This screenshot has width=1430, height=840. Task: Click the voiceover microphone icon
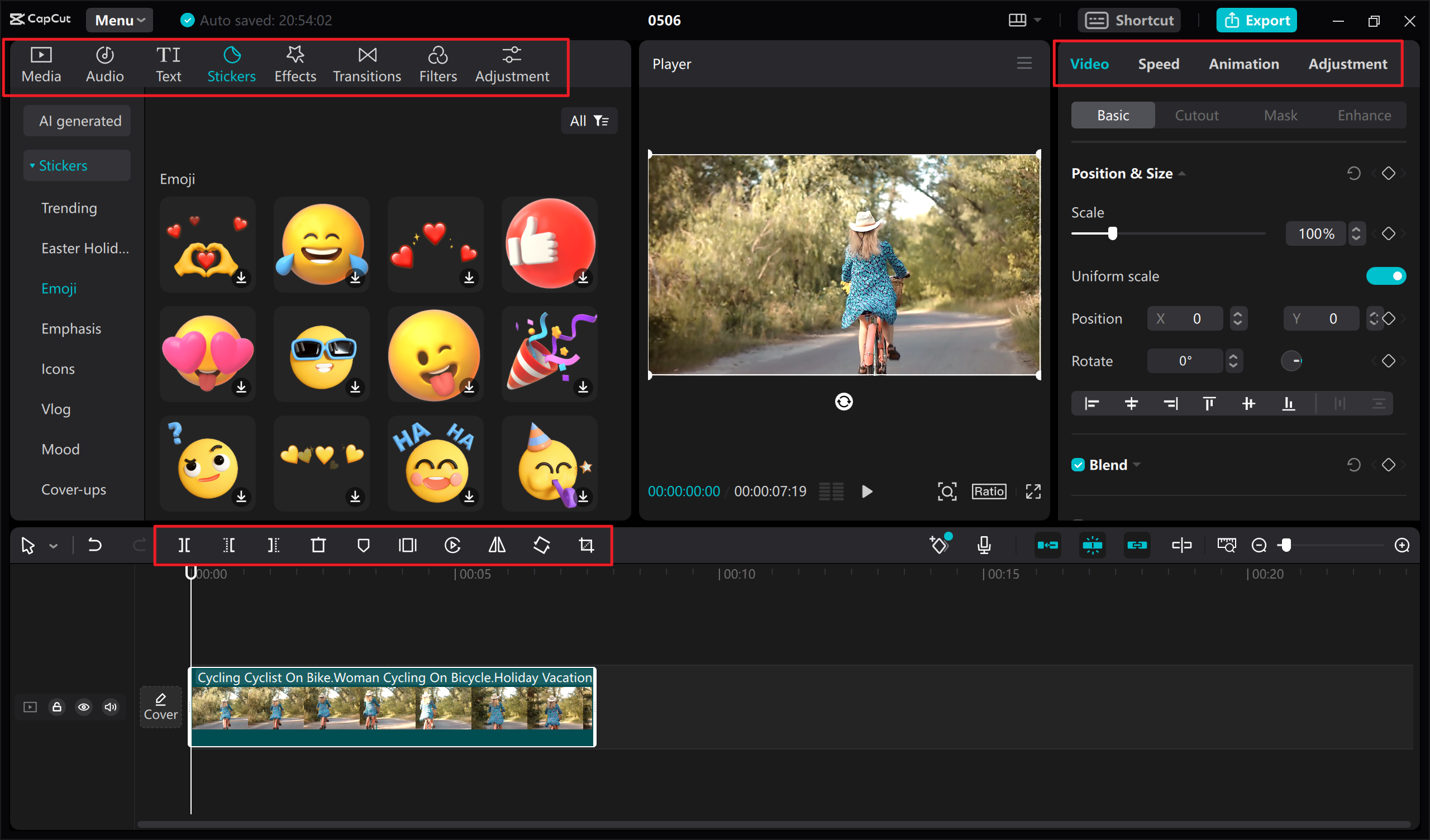(984, 546)
